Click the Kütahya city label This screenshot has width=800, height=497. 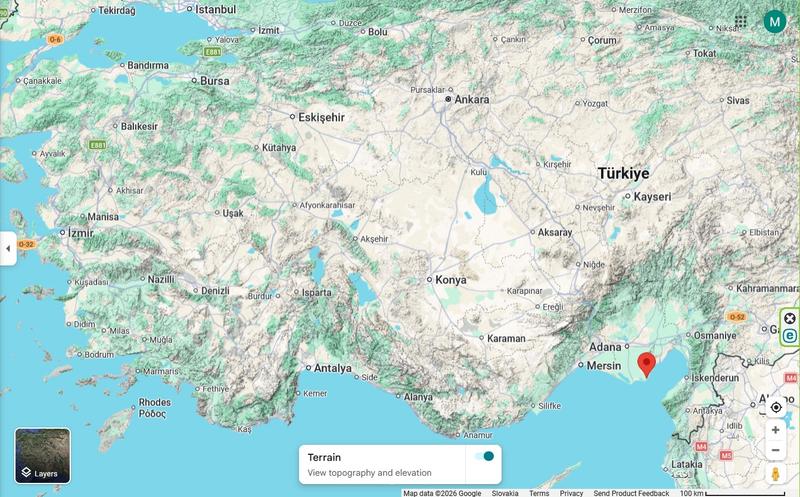pyautogui.click(x=279, y=147)
